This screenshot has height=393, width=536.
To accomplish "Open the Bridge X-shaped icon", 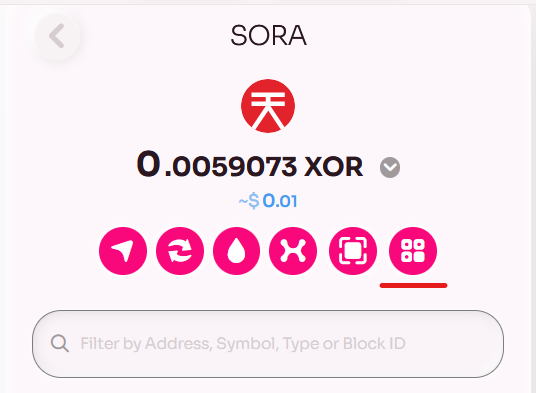I will (x=293, y=251).
